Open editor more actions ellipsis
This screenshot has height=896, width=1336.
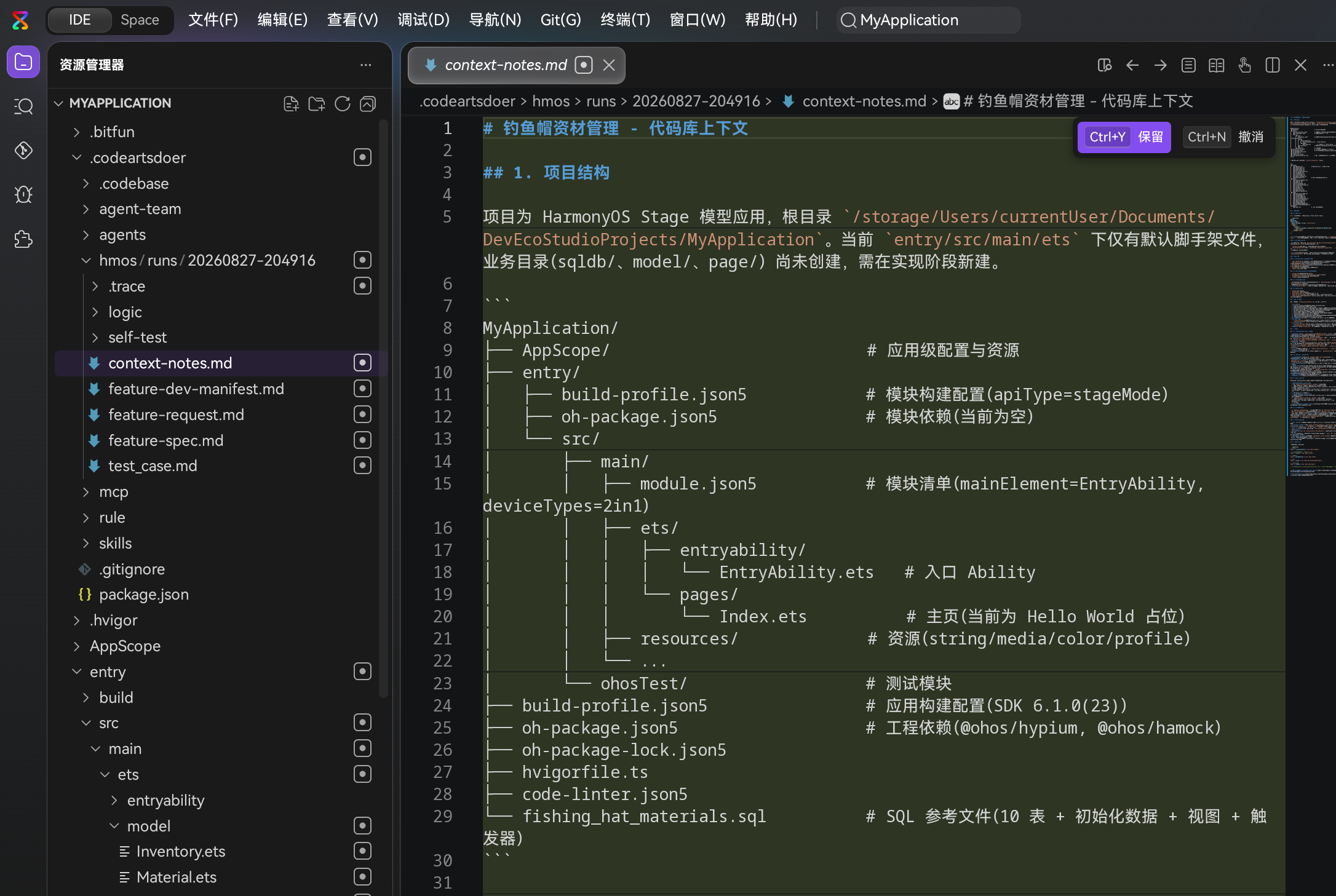1328,65
